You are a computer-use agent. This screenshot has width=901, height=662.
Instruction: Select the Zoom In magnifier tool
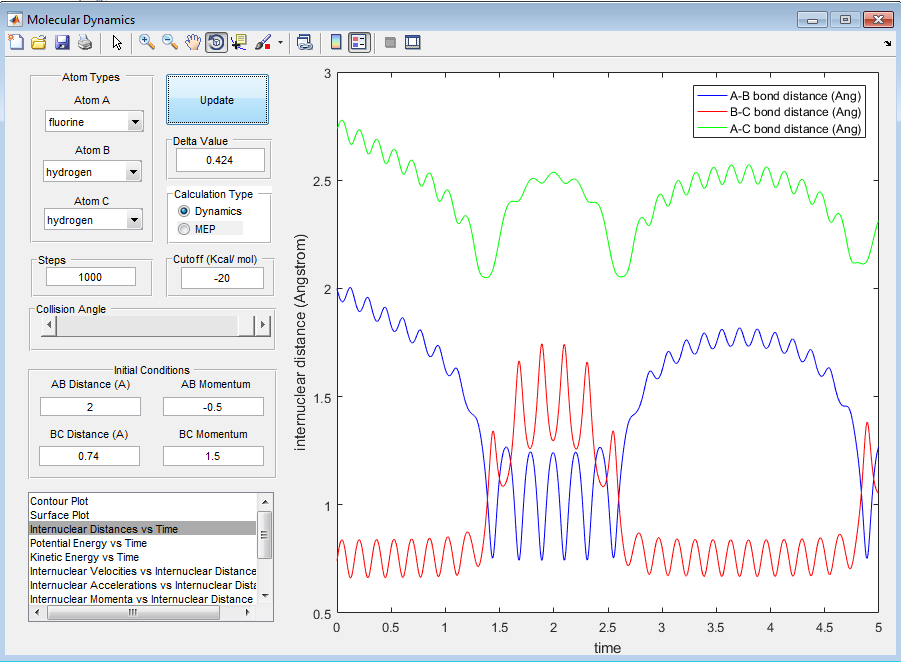pos(147,42)
